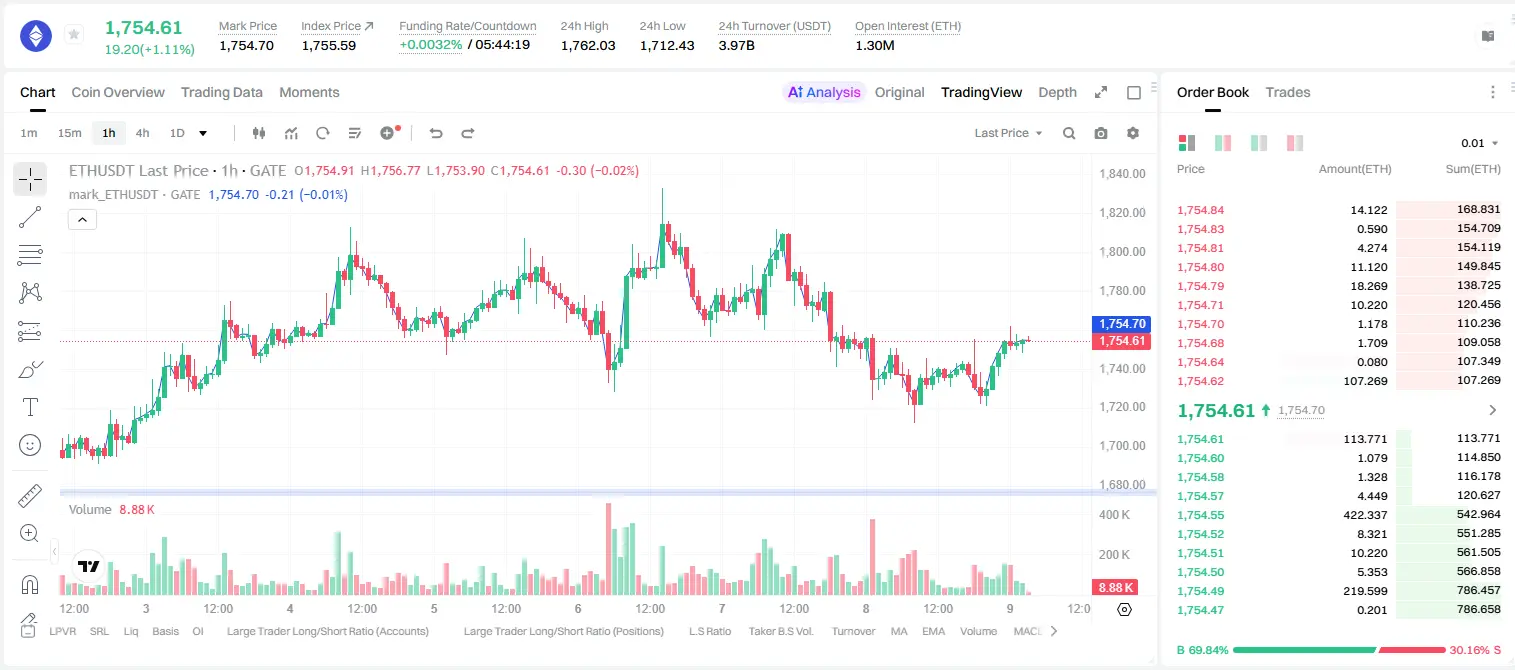Open the Last Price type dropdown
Image resolution: width=1515 pixels, height=670 pixels.
[x=1008, y=133]
